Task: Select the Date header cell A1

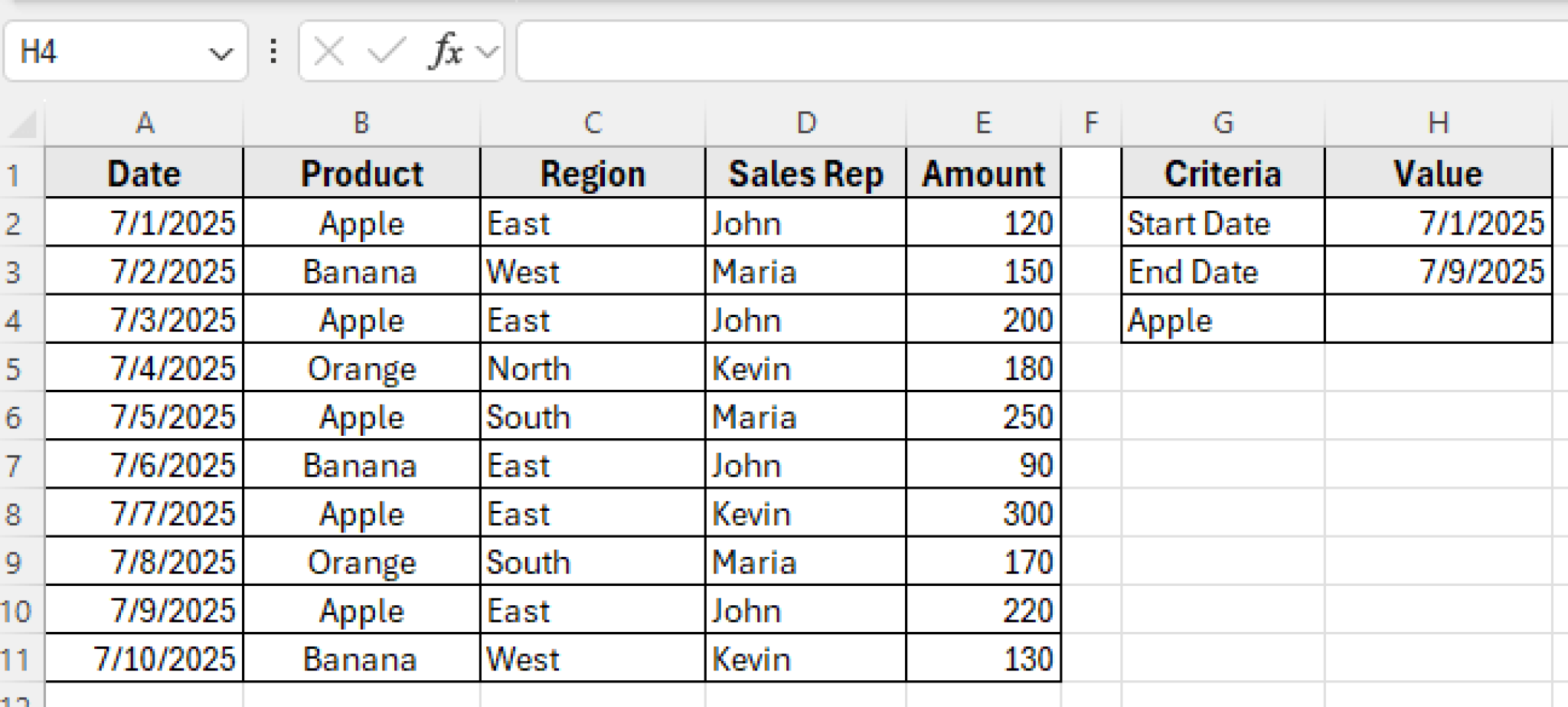Action: coord(144,174)
